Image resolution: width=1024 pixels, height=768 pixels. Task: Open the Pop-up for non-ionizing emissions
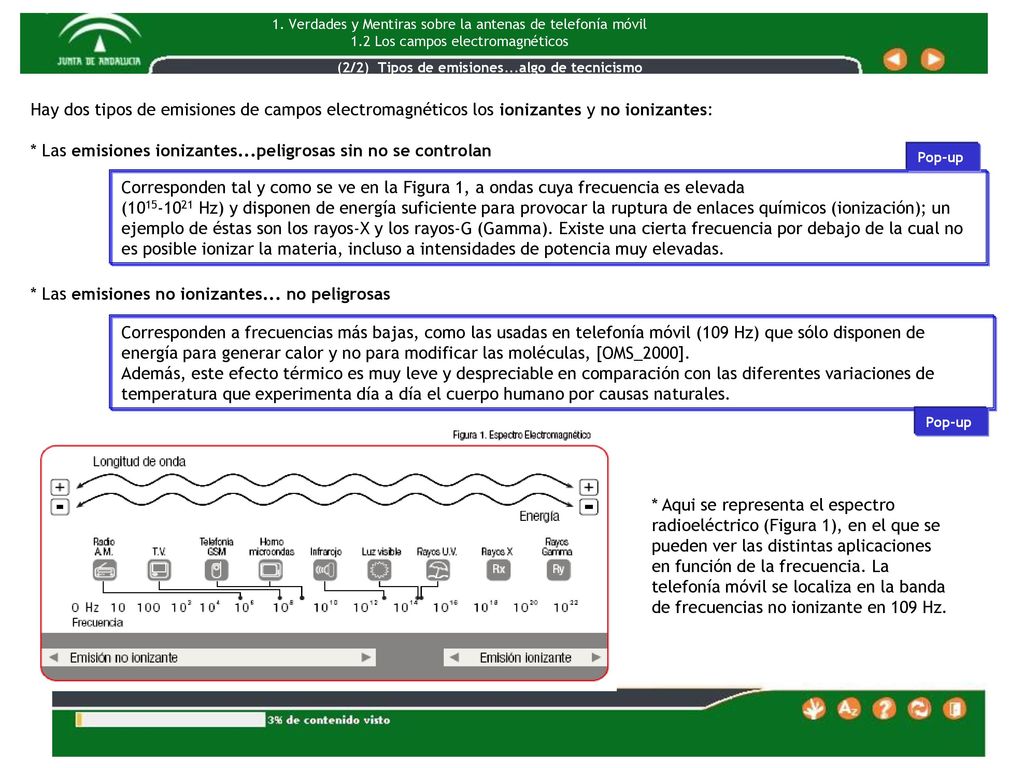[x=949, y=422]
